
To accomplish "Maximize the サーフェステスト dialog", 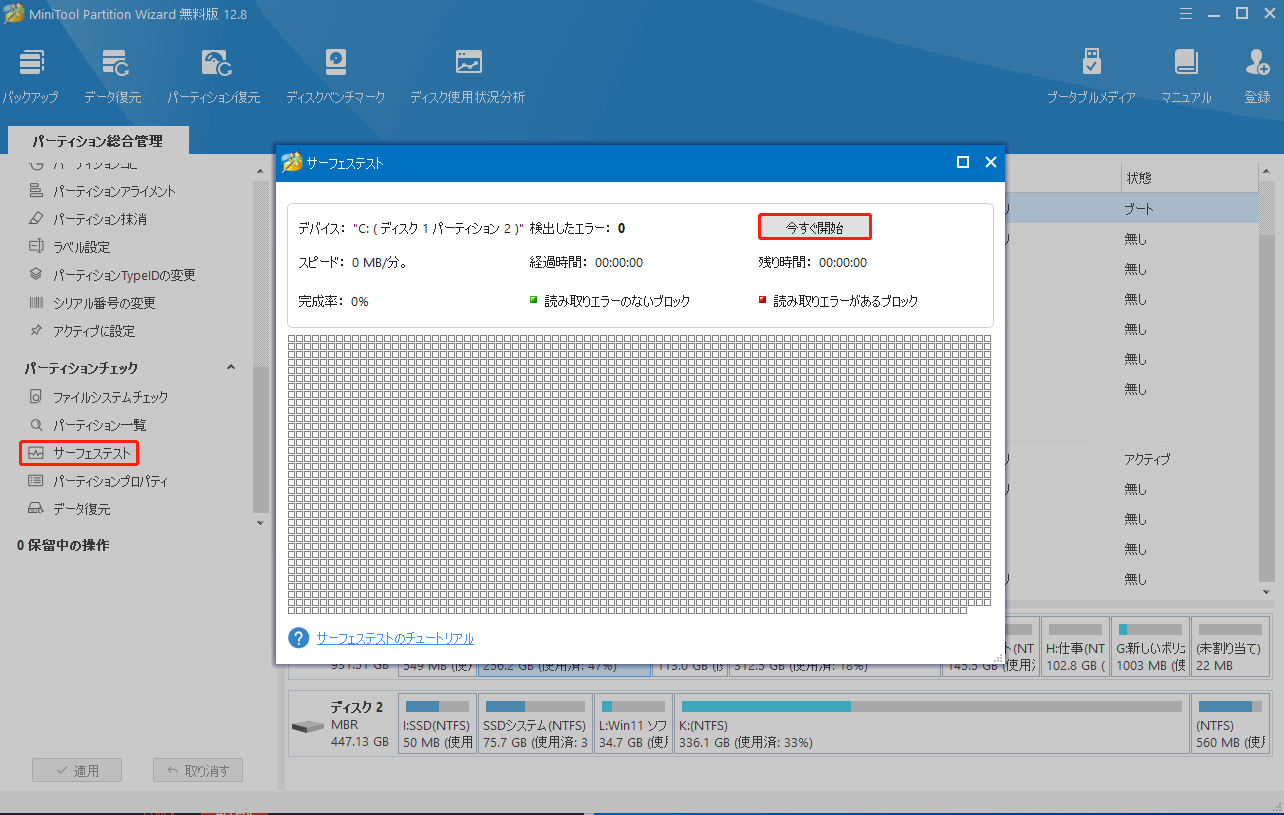I will [x=963, y=162].
